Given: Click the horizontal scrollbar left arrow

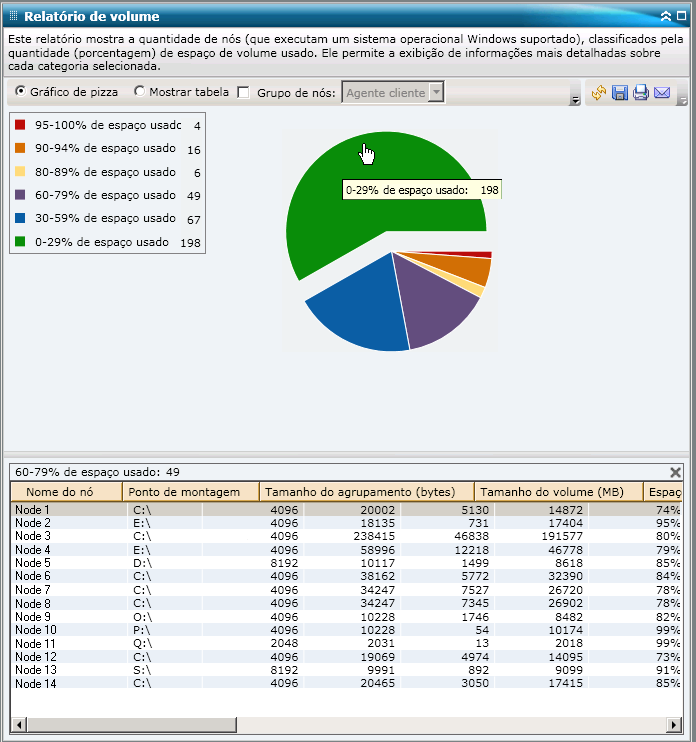Looking at the screenshot, I should [19, 724].
